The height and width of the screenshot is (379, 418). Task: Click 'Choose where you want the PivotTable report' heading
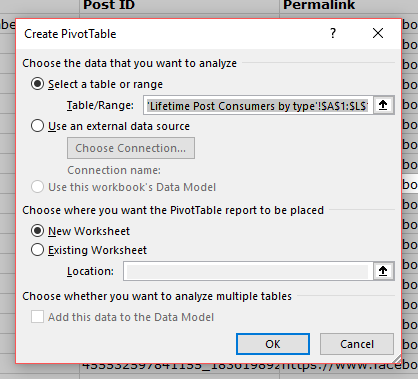tap(173, 210)
